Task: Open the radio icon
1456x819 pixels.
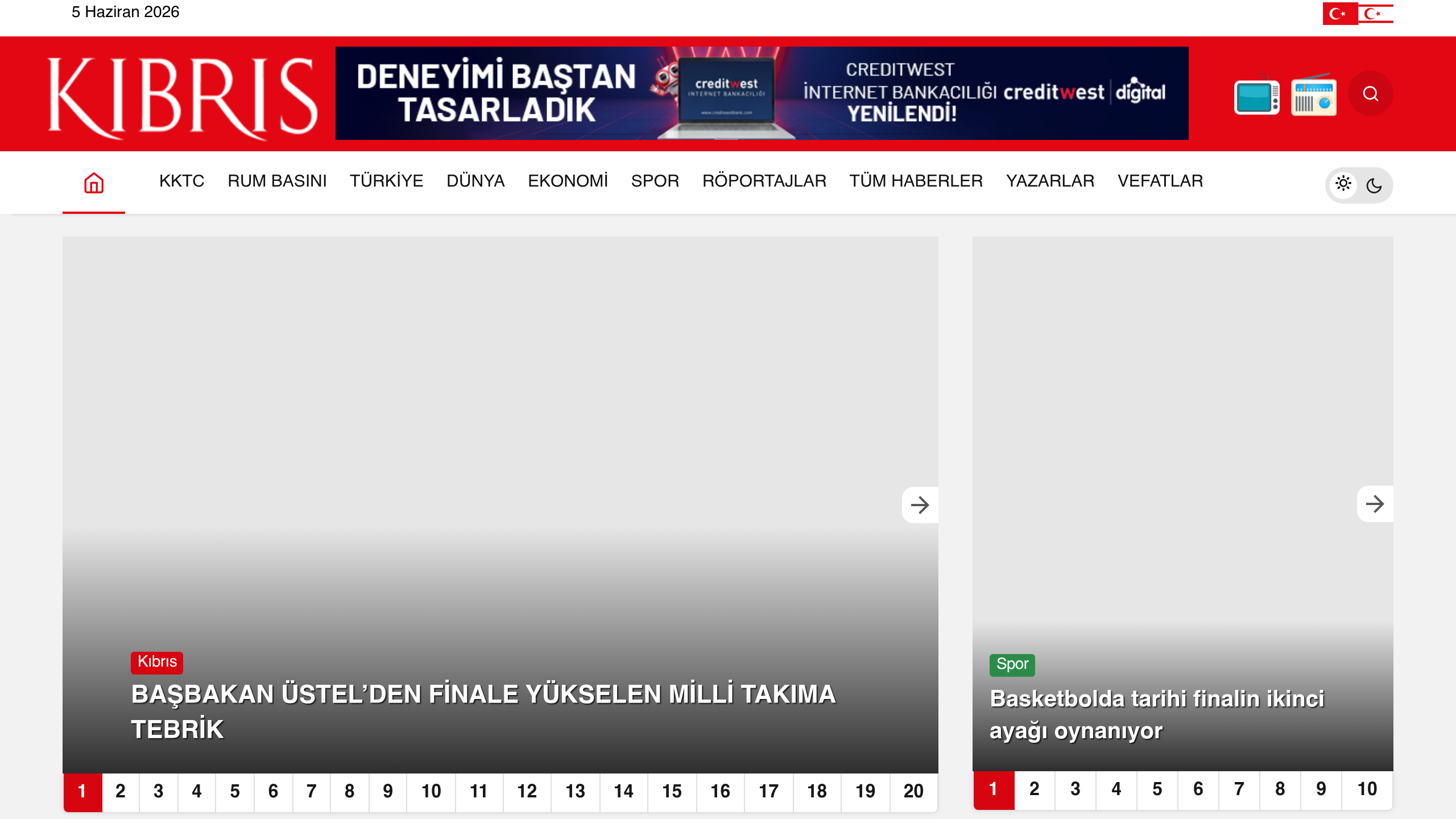Action: point(1314,95)
